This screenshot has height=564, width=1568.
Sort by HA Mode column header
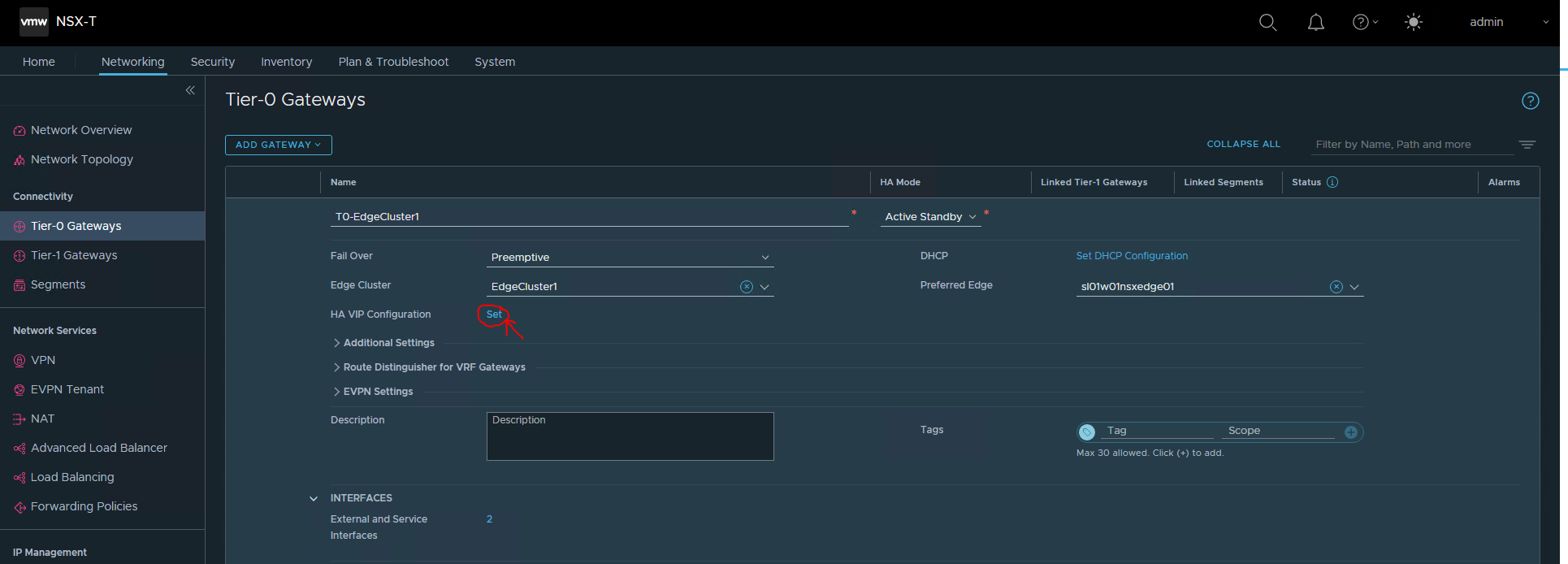click(x=900, y=182)
